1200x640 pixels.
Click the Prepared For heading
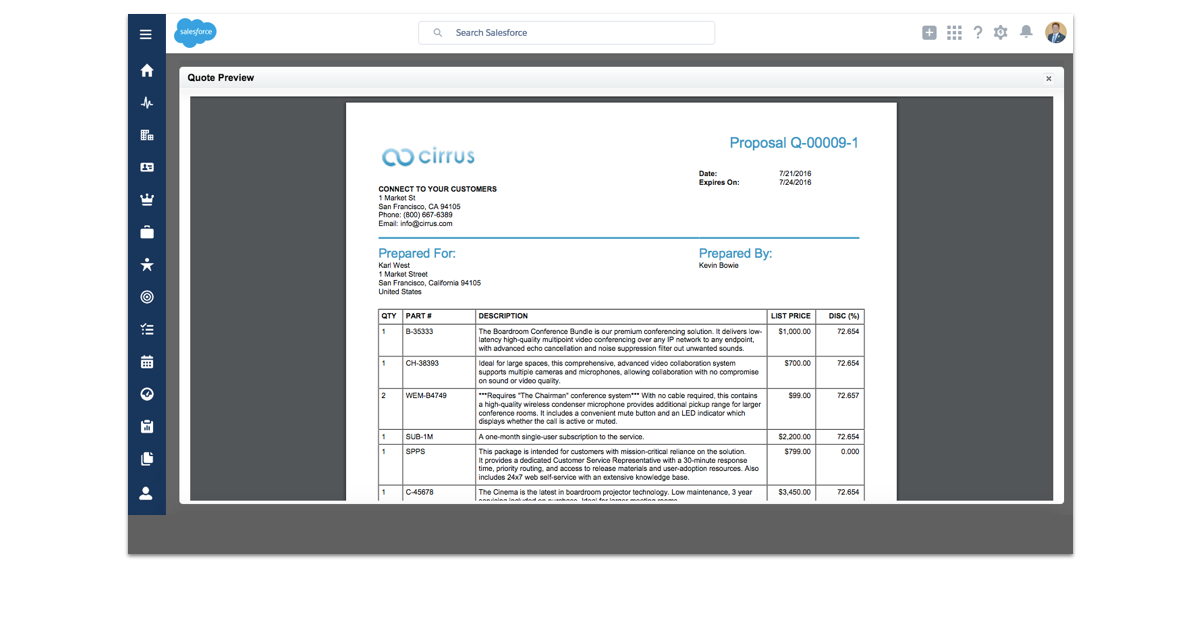pyautogui.click(x=417, y=254)
